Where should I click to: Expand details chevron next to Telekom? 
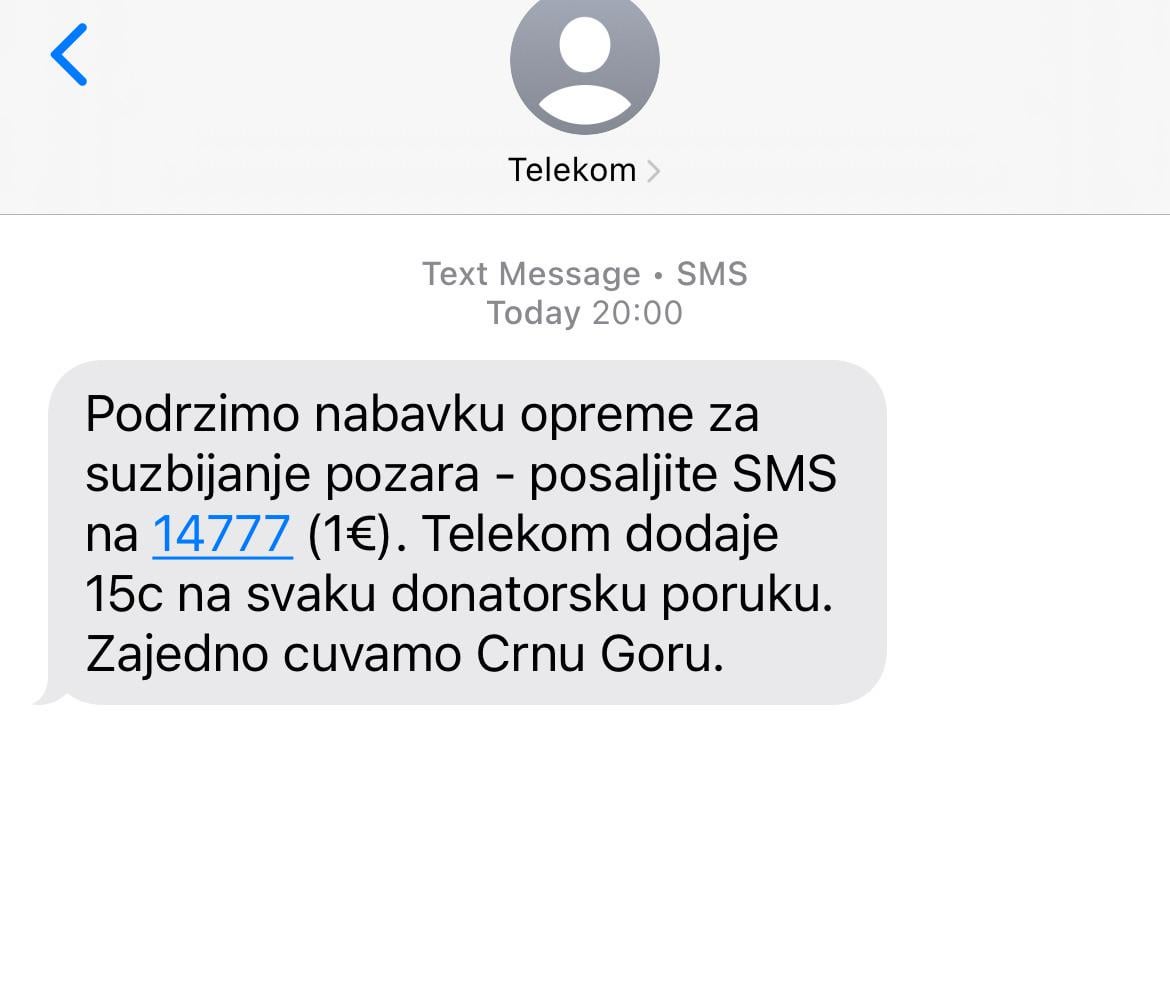coord(653,172)
